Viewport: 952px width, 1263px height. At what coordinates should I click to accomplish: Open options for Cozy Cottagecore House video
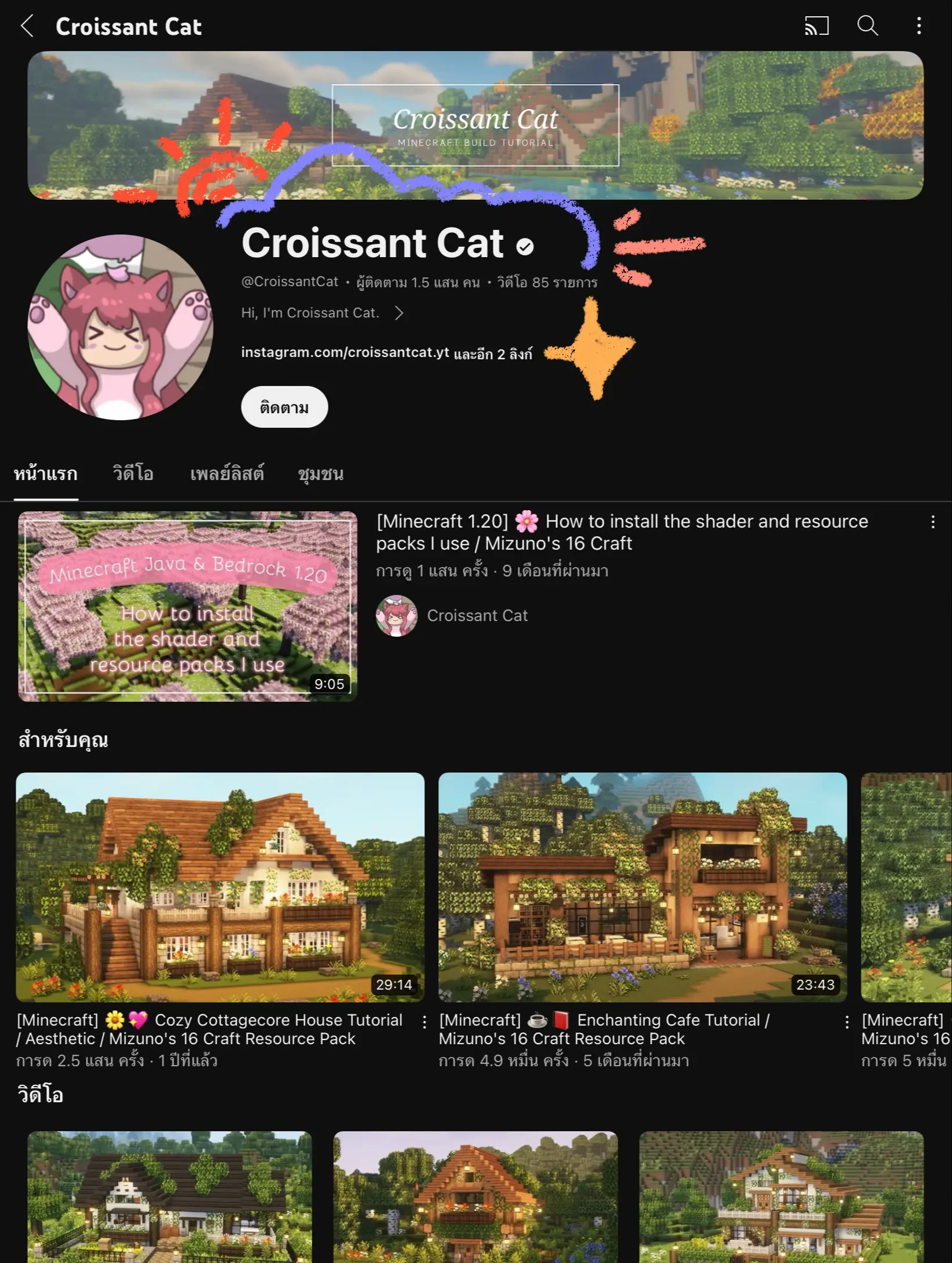(425, 1022)
